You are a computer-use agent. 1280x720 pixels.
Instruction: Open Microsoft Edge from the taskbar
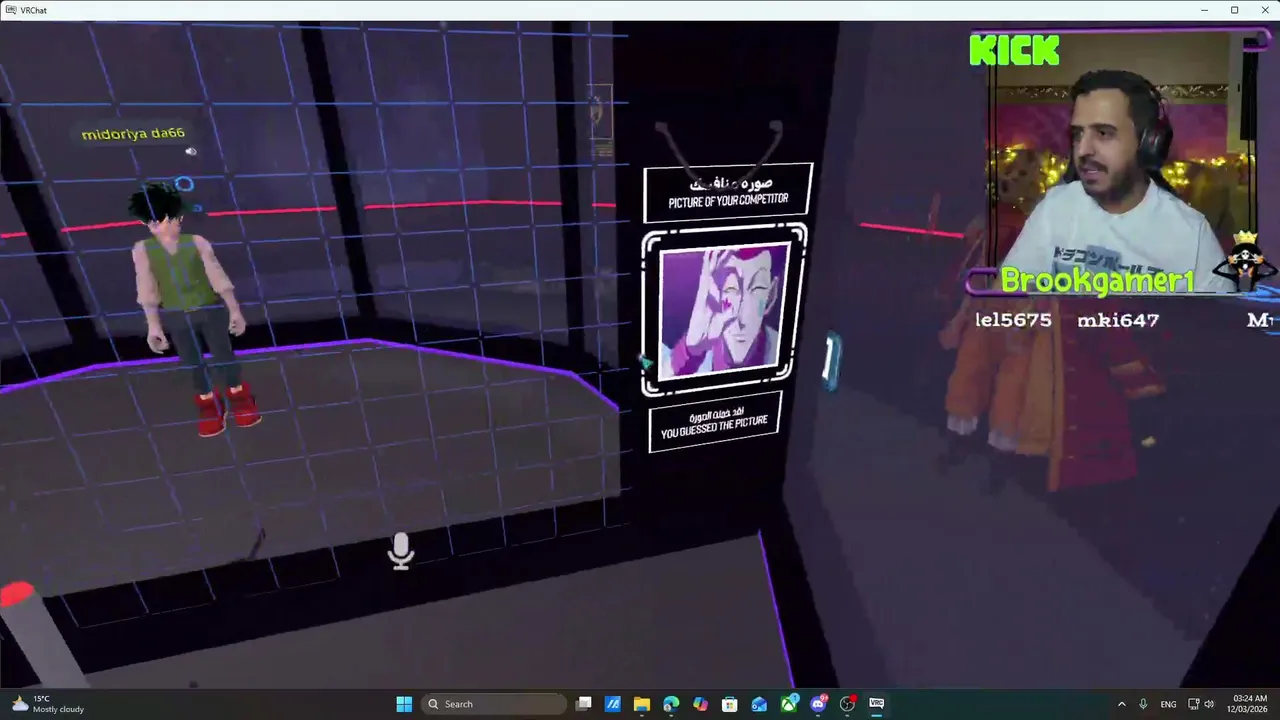[671, 704]
